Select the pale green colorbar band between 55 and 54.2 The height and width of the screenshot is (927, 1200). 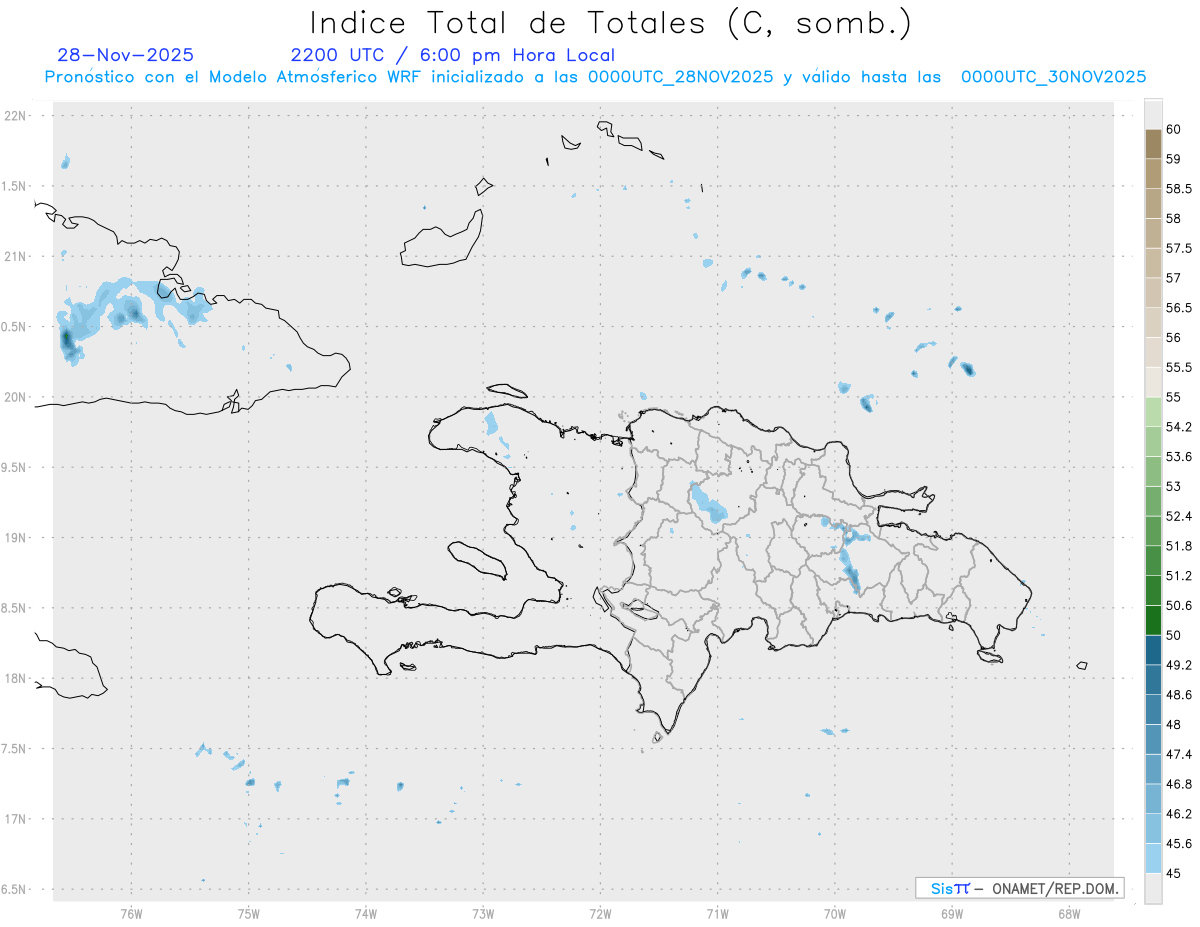click(x=1153, y=411)
